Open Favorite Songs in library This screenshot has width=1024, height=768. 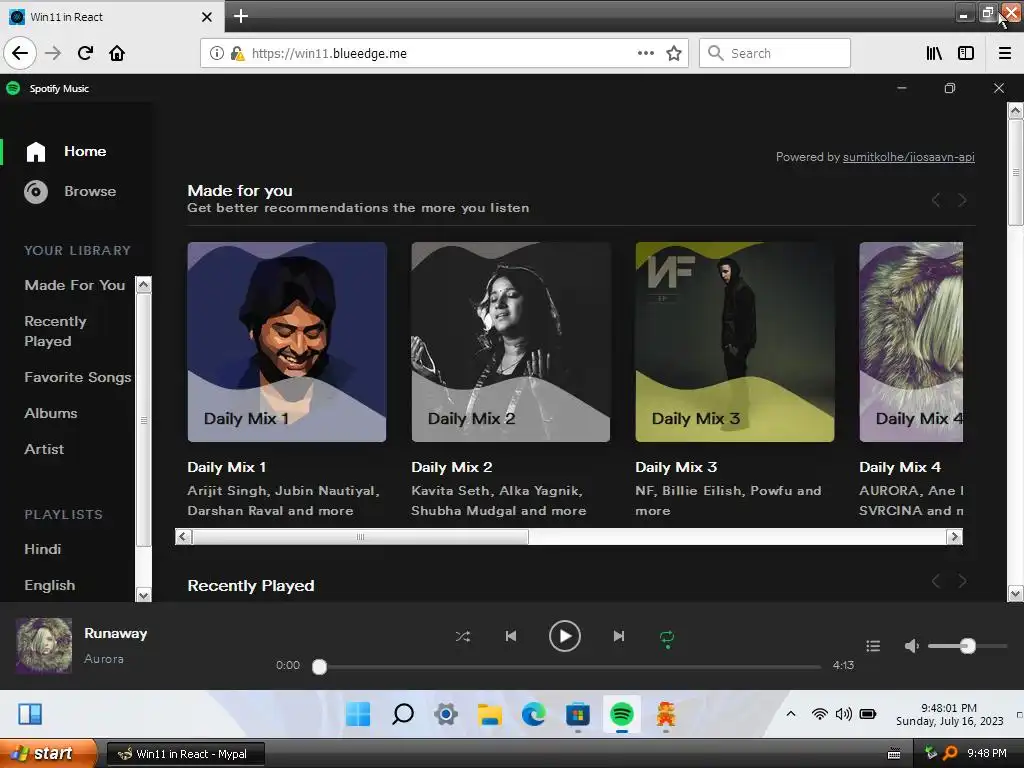point(78,377)
